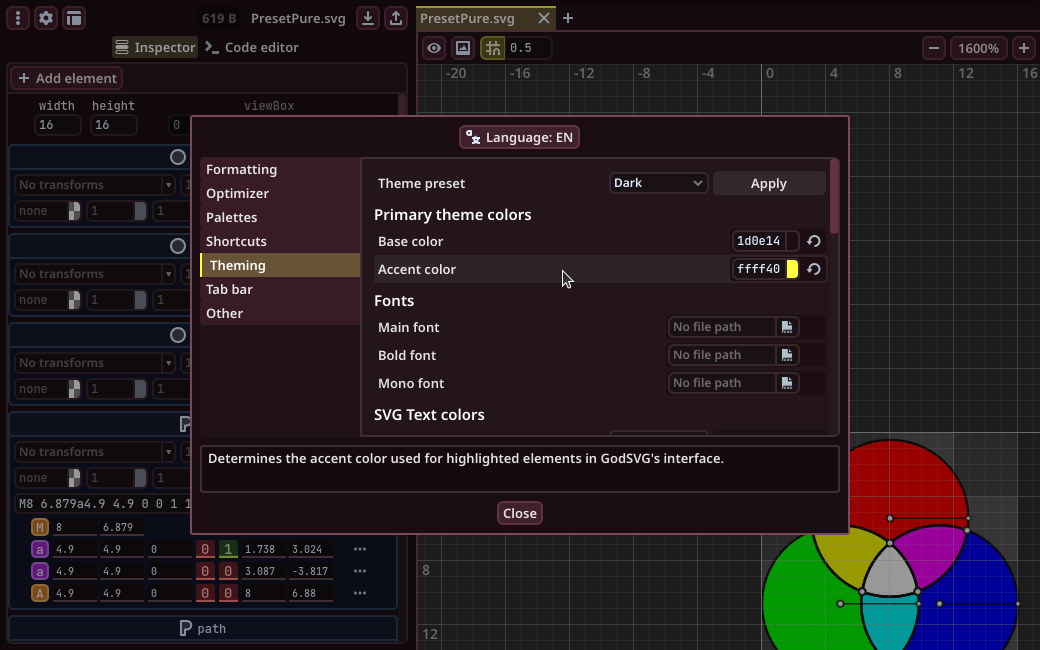Apply the selected theme preset
The image size is (1040, 650).
coord(769,183)
